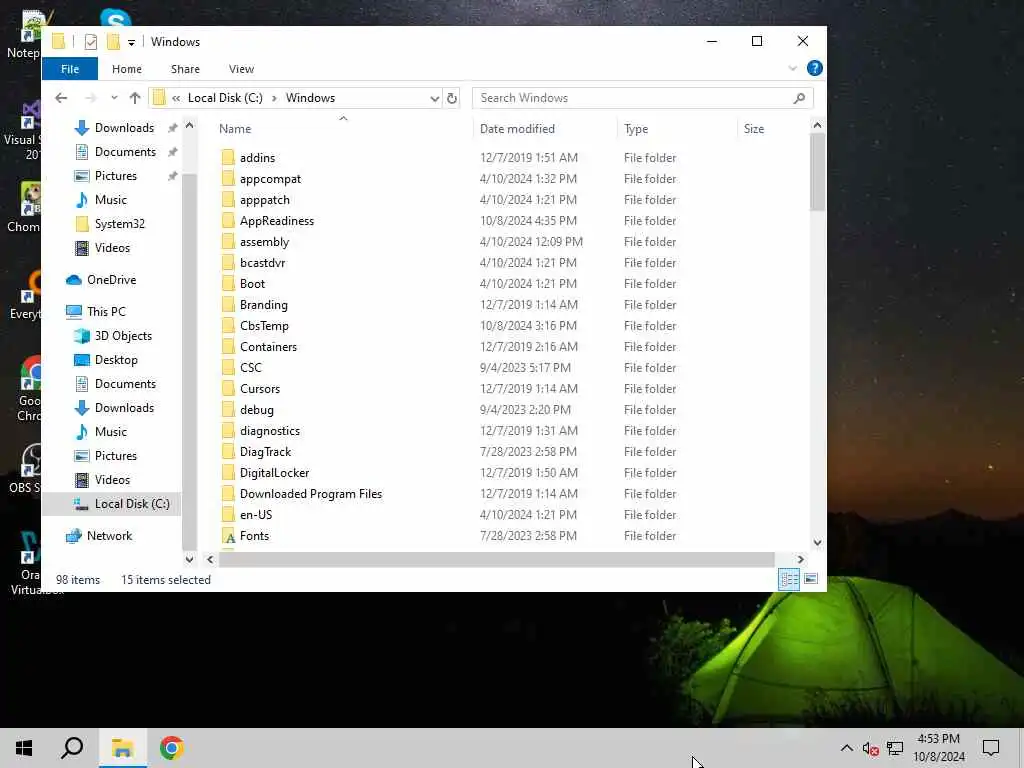Image resolution: width=1024 pixels, height=768 pixels.
Task: Select the en-US folder icon
Action: coord(228,515)
